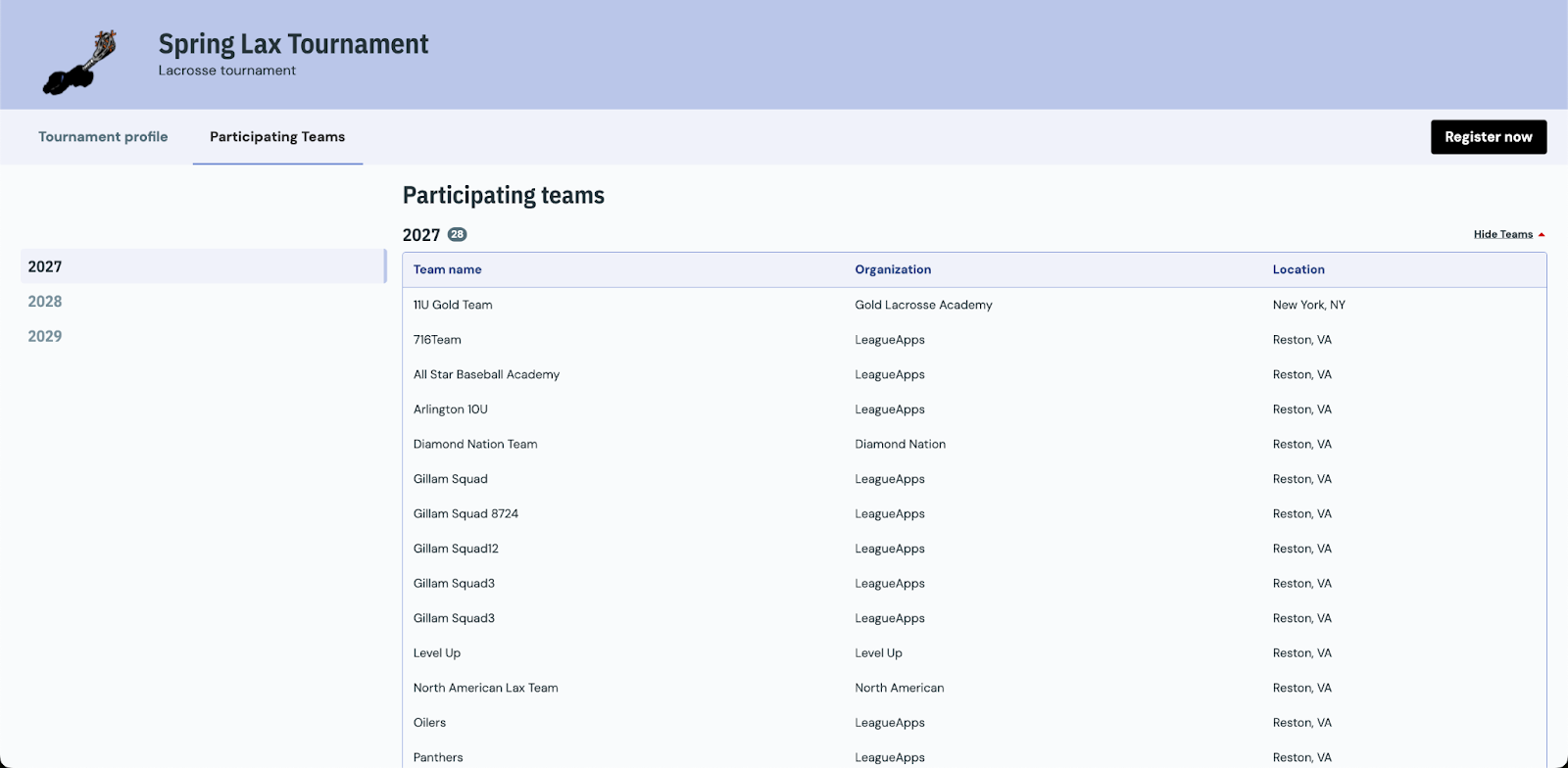Image resolution: width=1568 pixels, height=768 pixels.
Task: Click the 2027 section heading above table
Action: point(421,235)
